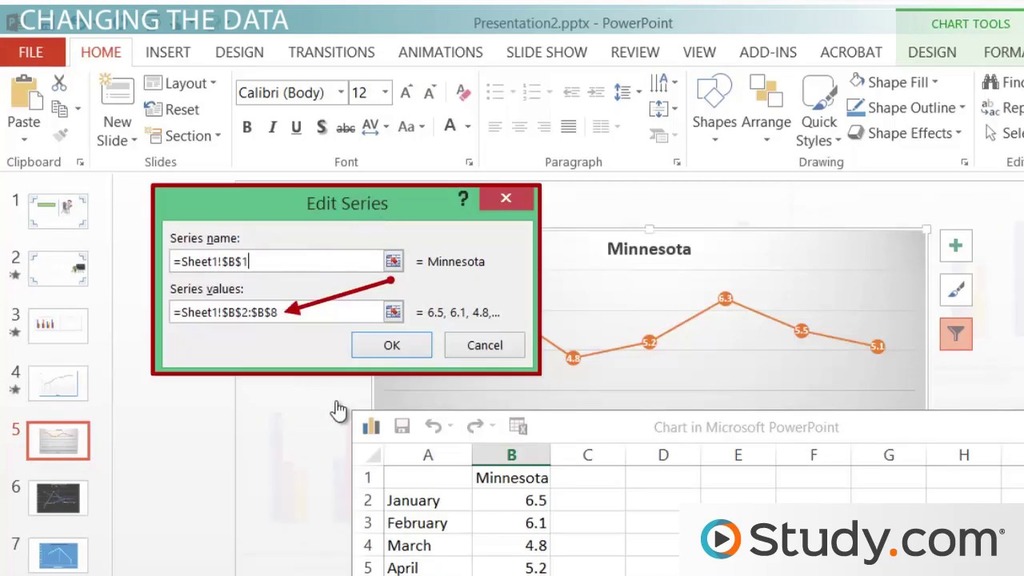Switch to the INSERT ribbon tab

coord(168,52)
